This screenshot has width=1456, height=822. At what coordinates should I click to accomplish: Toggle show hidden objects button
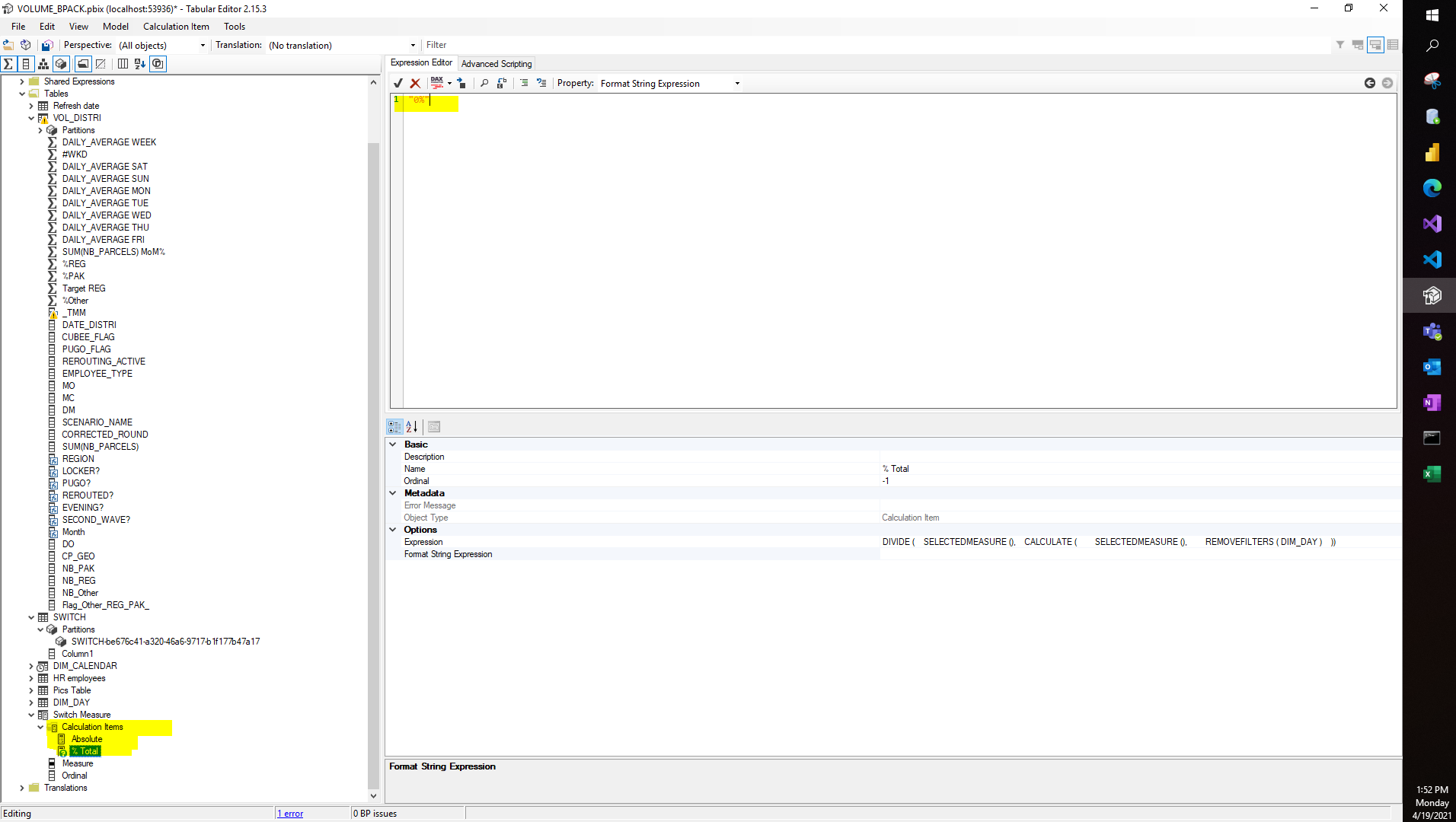[x=101, y=64]
